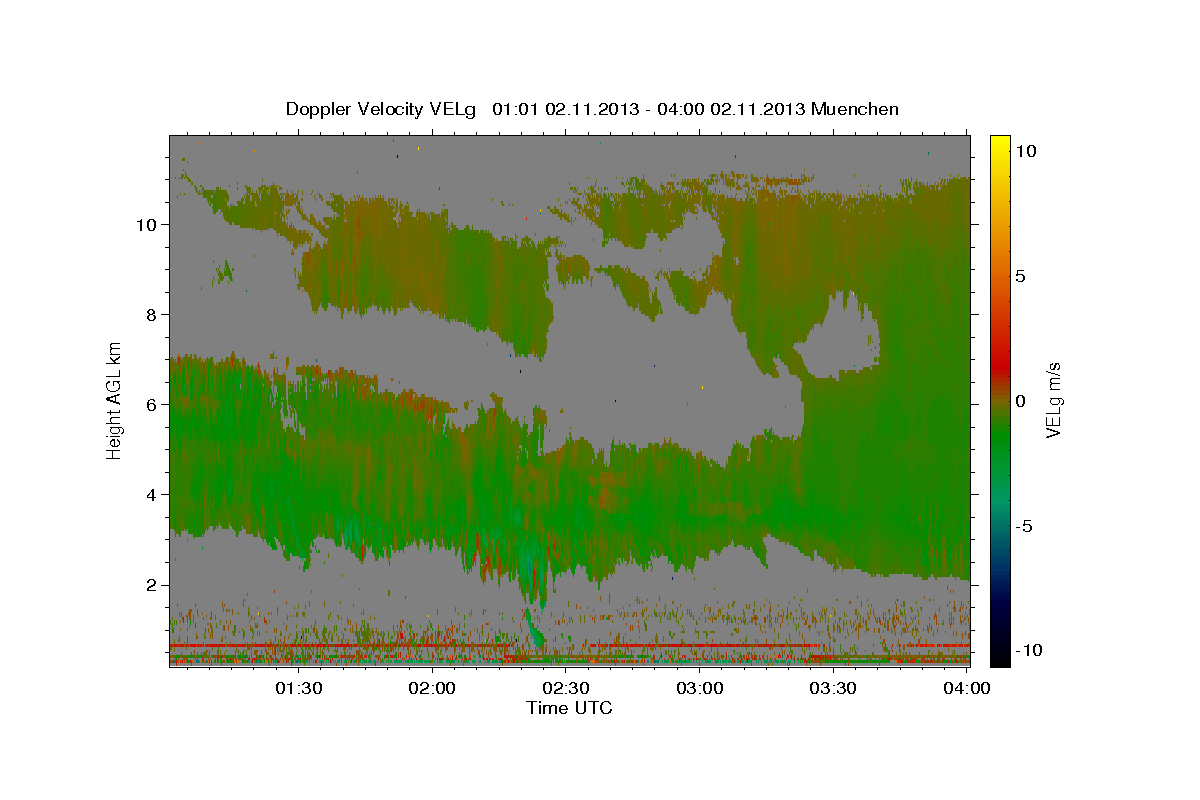
Task: Click the 'Time UTC' axis label
Action: (569, 708)
